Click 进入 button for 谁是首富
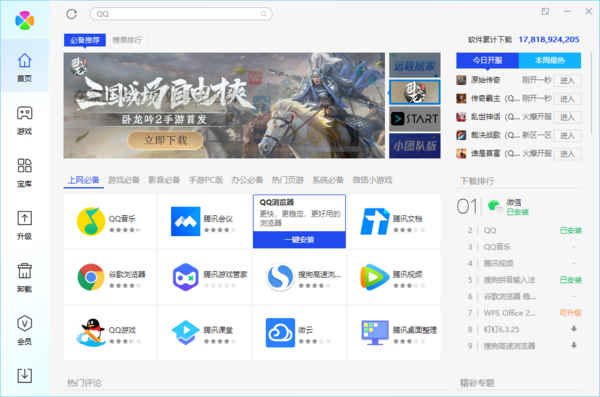Screen dimensions: 600x397 [x=567, y=154]
